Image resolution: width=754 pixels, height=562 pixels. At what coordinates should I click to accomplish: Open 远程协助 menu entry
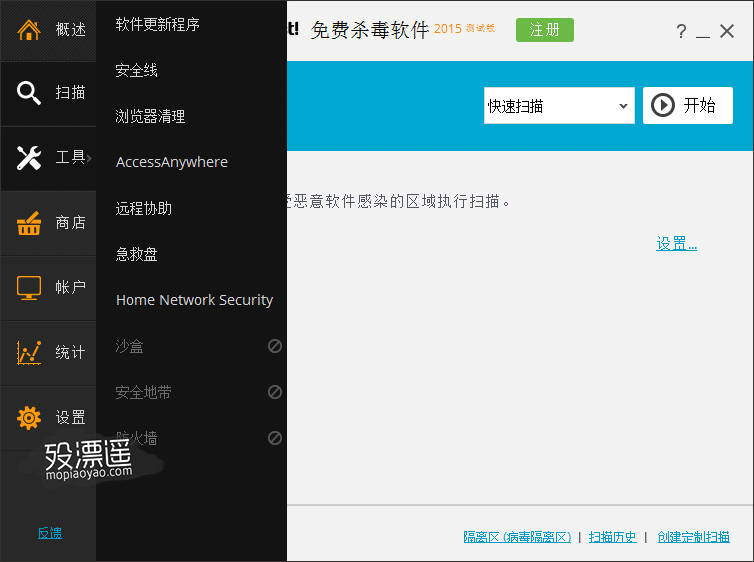coord(143,208)
